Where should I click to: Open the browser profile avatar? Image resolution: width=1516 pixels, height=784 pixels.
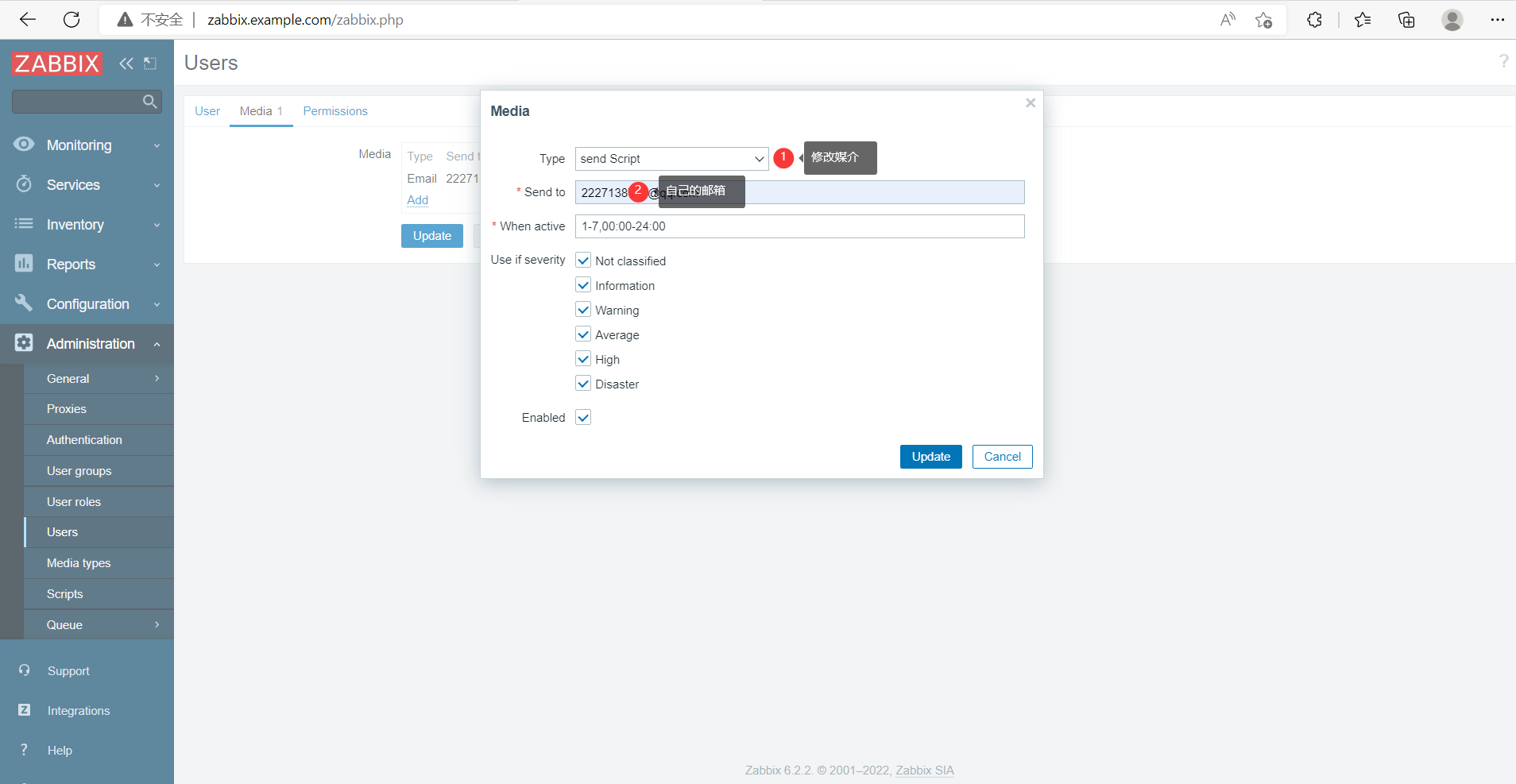coord(1452,20)
